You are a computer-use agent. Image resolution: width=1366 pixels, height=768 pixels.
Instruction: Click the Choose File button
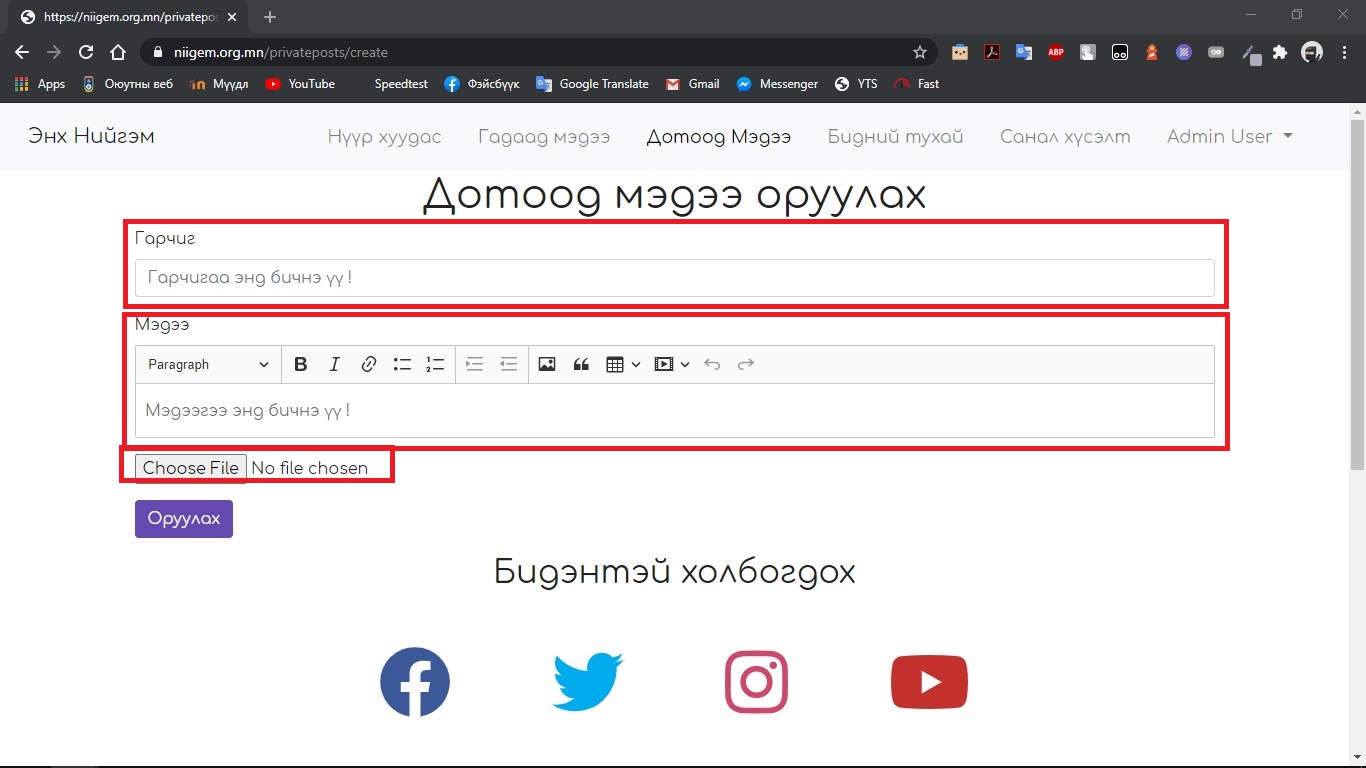tap(190, 468)
